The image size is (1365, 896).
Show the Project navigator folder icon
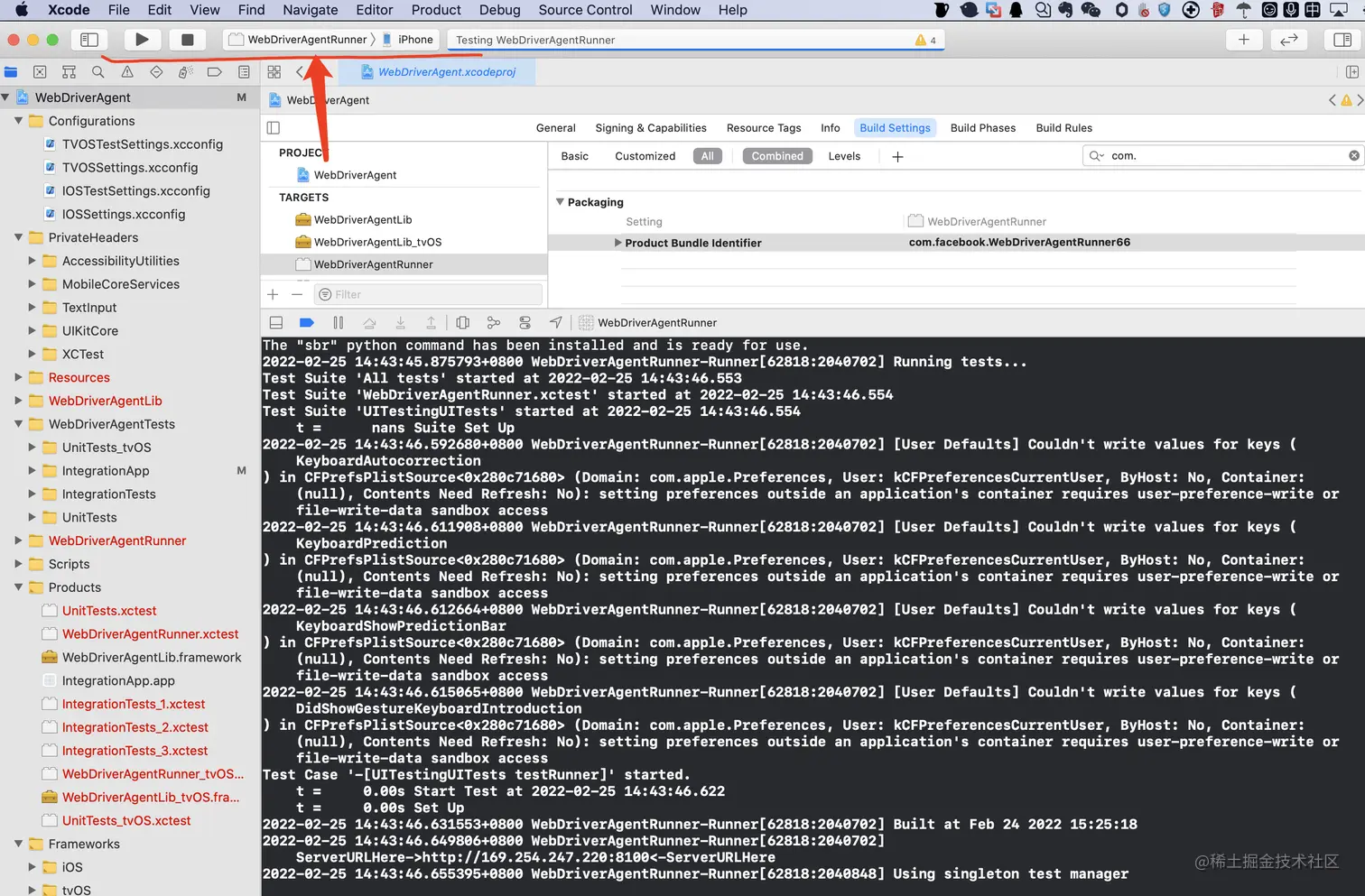[x=11, y=72]
